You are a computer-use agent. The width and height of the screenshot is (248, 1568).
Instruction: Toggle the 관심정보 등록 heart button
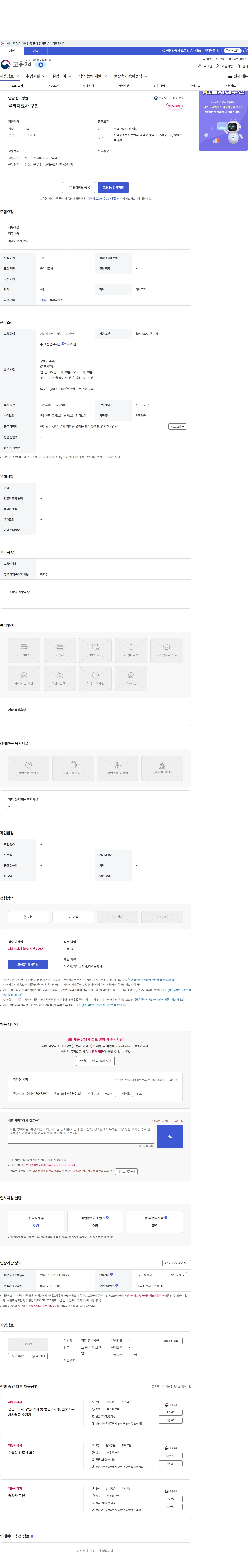point(79,187)
